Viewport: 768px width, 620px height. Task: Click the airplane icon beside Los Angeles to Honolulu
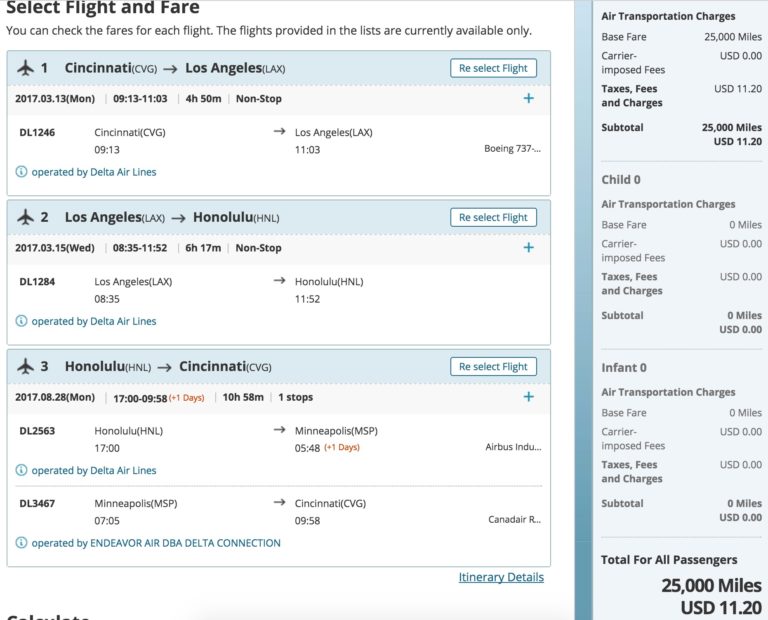[26, 217]
